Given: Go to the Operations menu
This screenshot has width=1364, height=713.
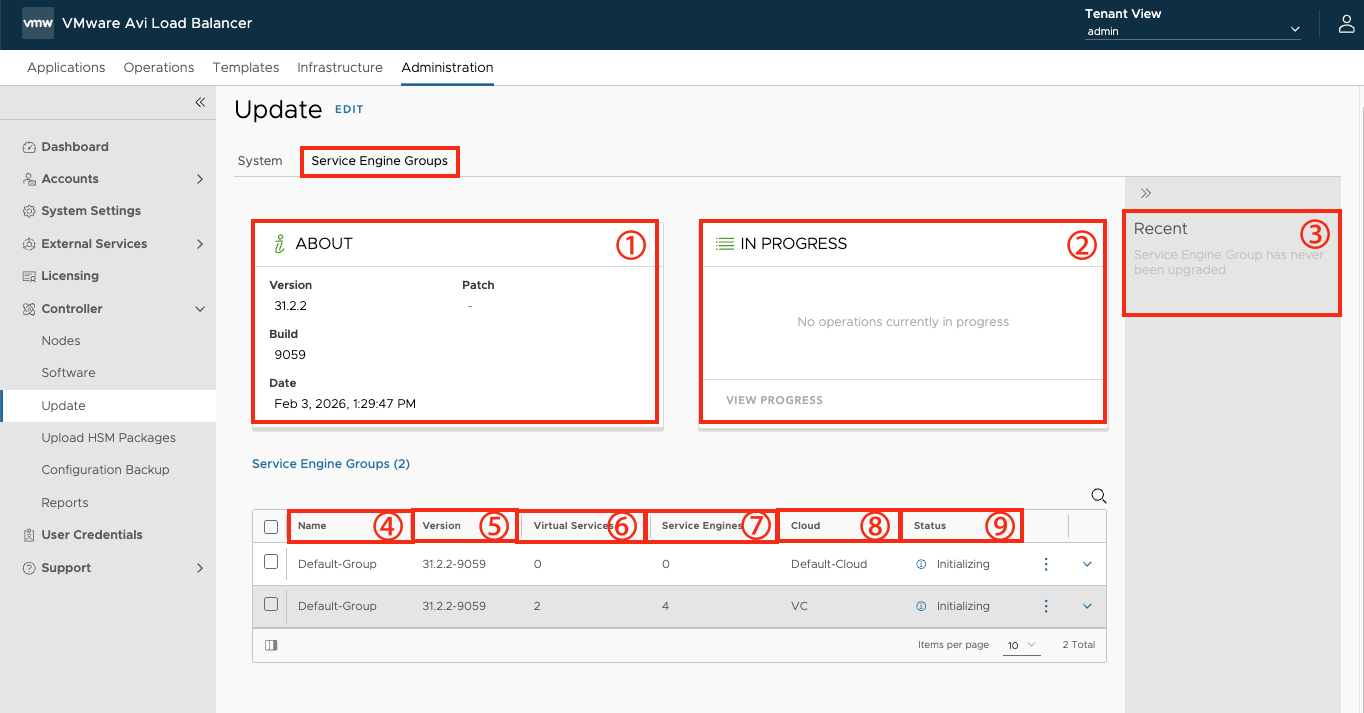Looking at the screenshot, I should click(159, 68).
